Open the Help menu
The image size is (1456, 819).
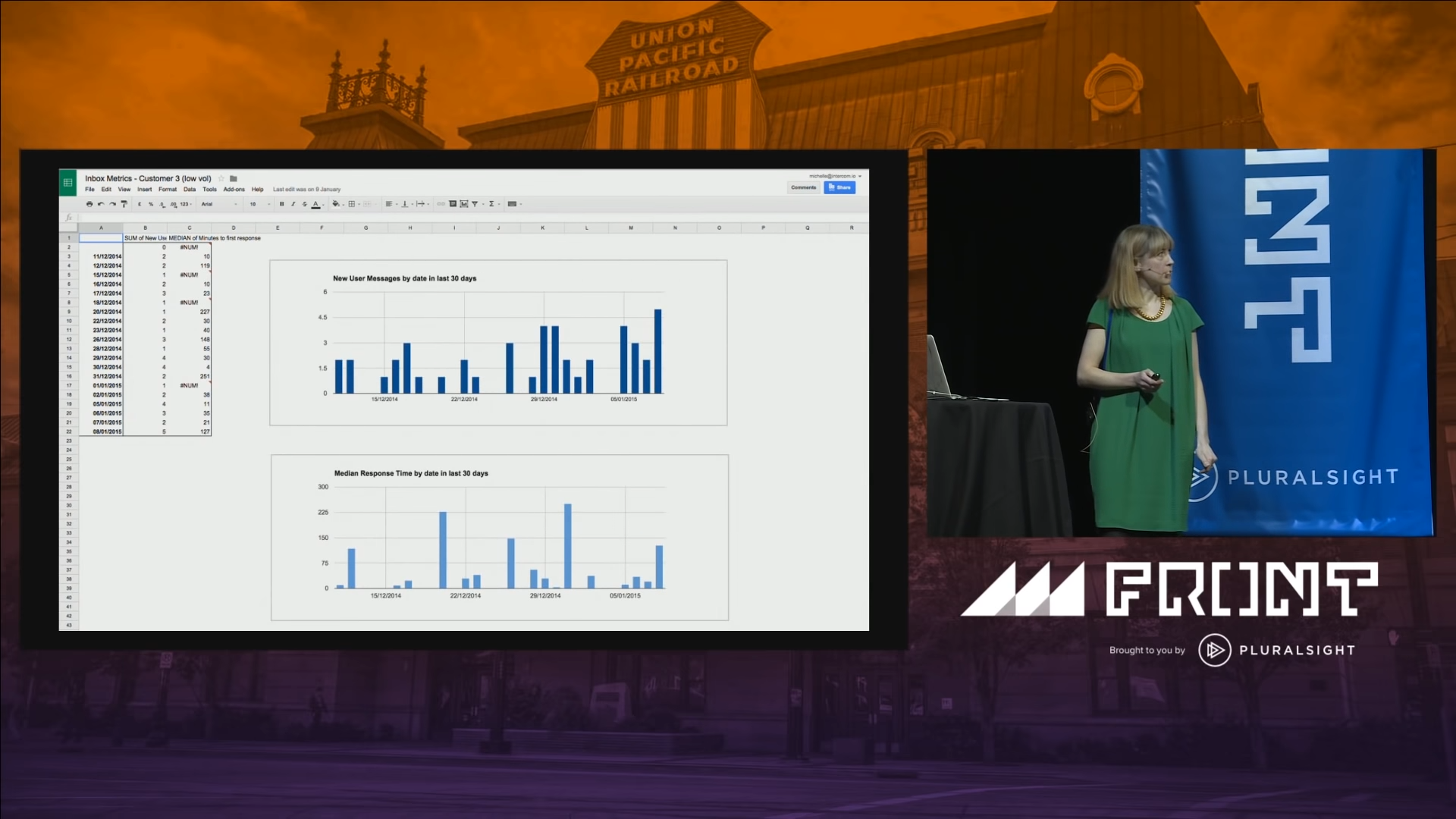tap(258, 190)
